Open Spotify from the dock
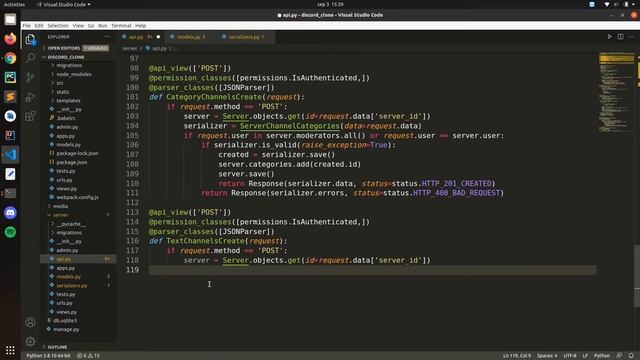Screen dimensions: 640x360 10,232
